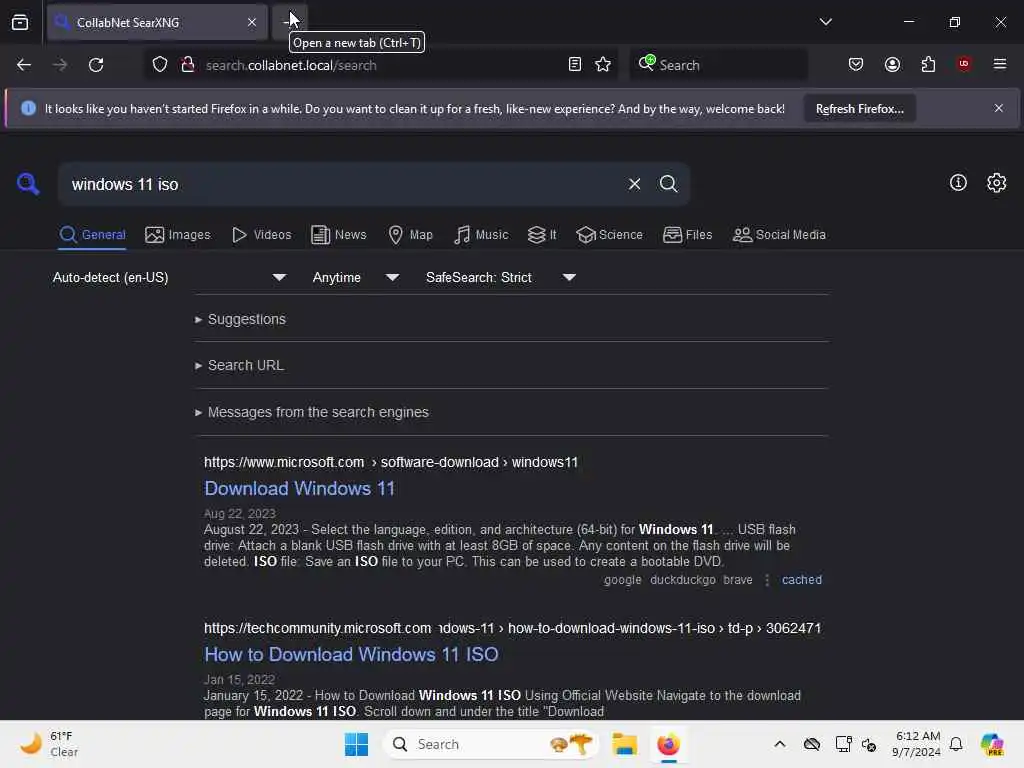Click the Firefox toolbar Search box
Viewport: 1024px width, 768px height.
pos(718,65)
